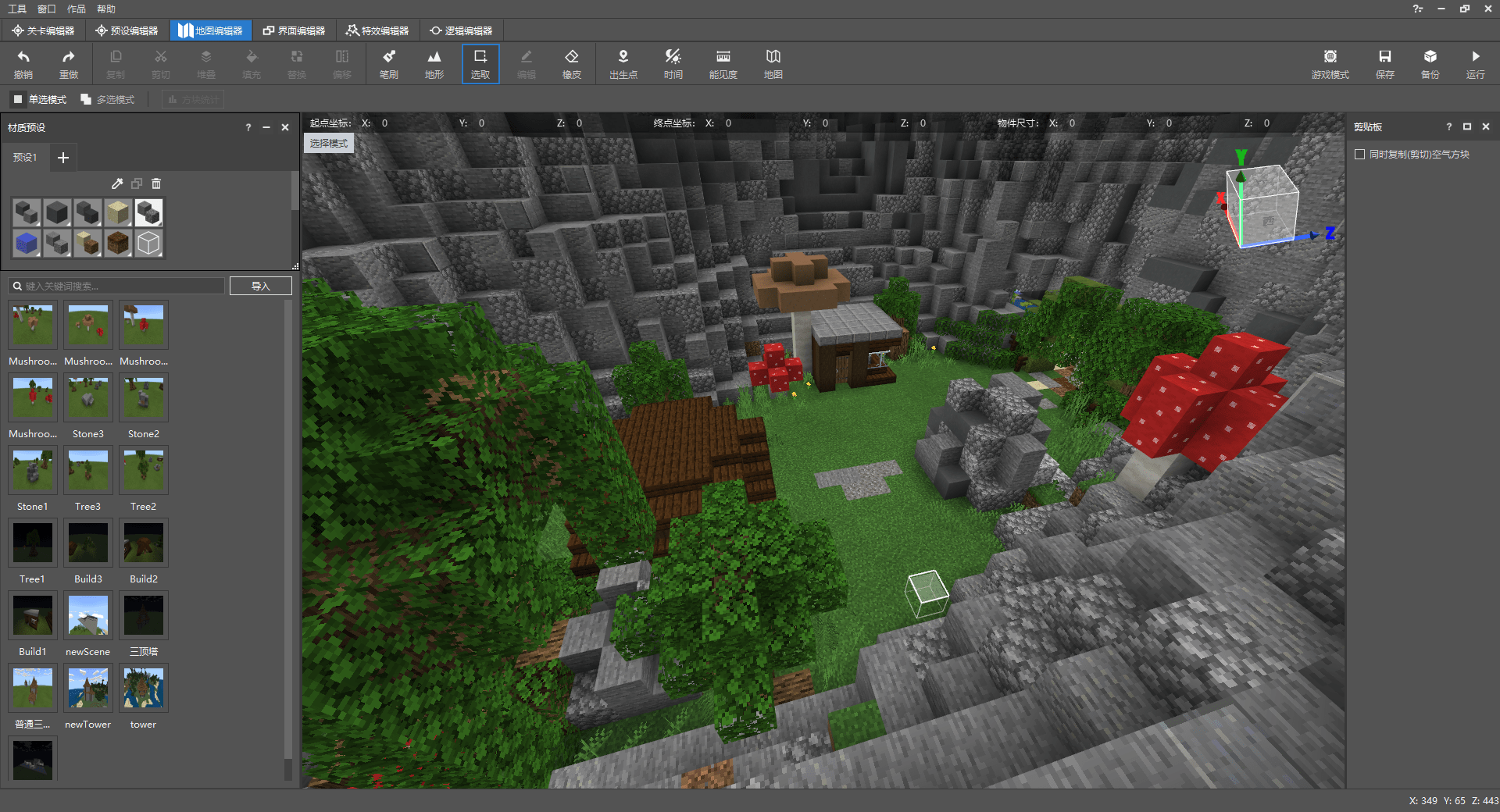The width and height of the screenshot is (1500, 812).
Task: Click the 选择模式 label in viewport
Action: [x=329, y=144]
